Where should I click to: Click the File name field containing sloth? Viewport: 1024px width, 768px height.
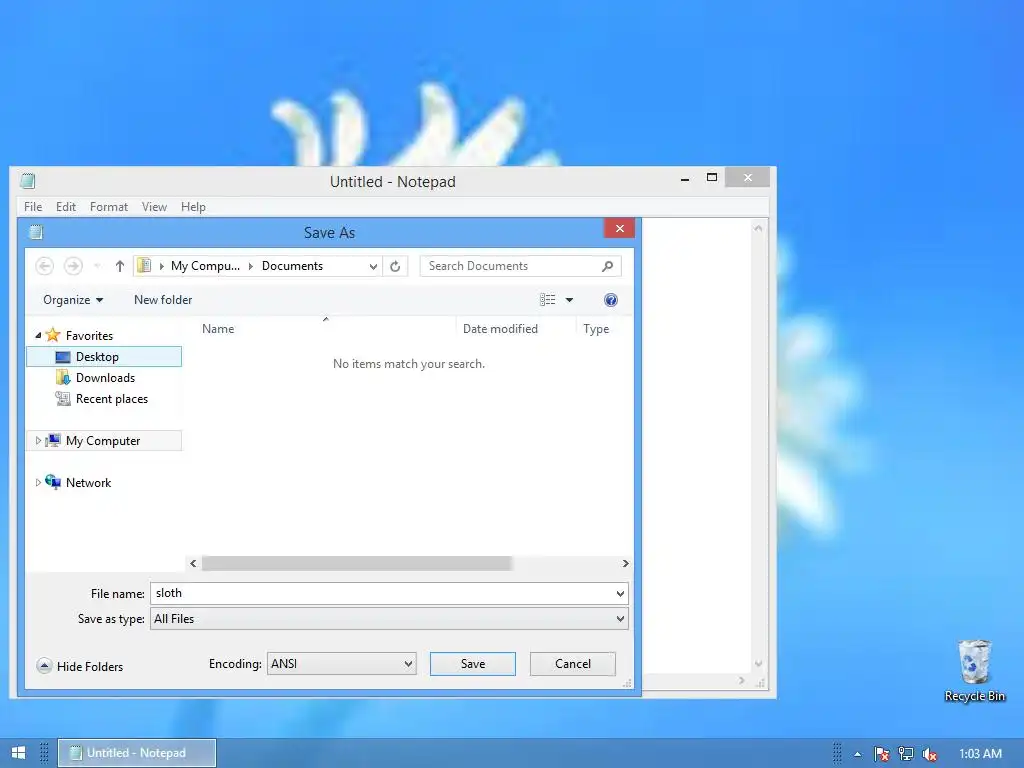[x=389, y=594]
